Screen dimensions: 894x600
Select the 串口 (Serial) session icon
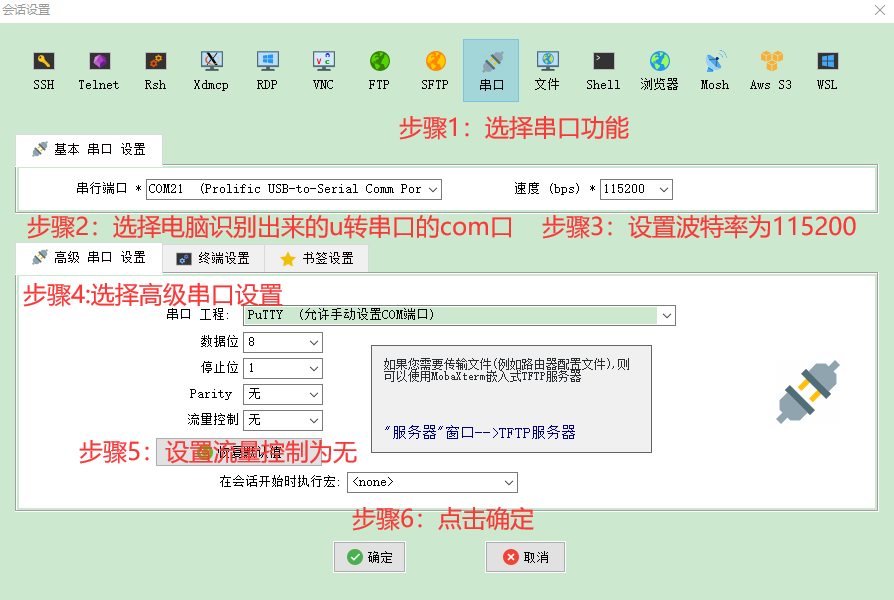pos(491,71)
